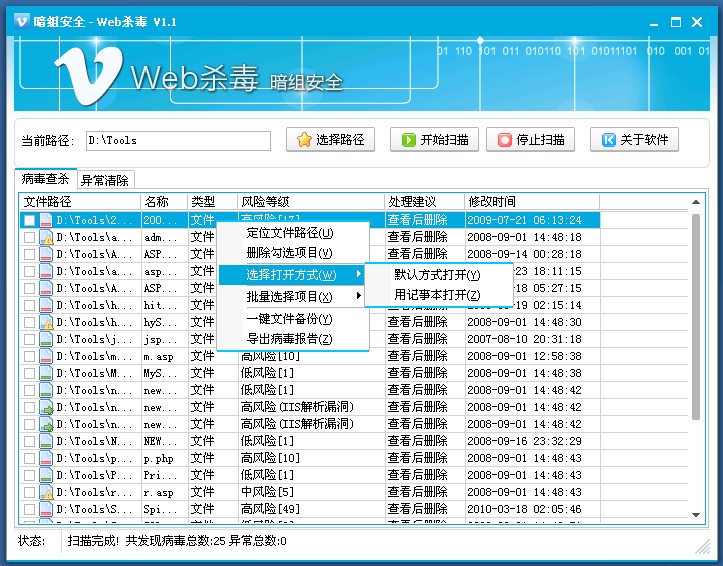The width and height of the screenshot is (723, 566).
Task: Click the file icon next to p.php entry
Action: (x=46, y=459)
